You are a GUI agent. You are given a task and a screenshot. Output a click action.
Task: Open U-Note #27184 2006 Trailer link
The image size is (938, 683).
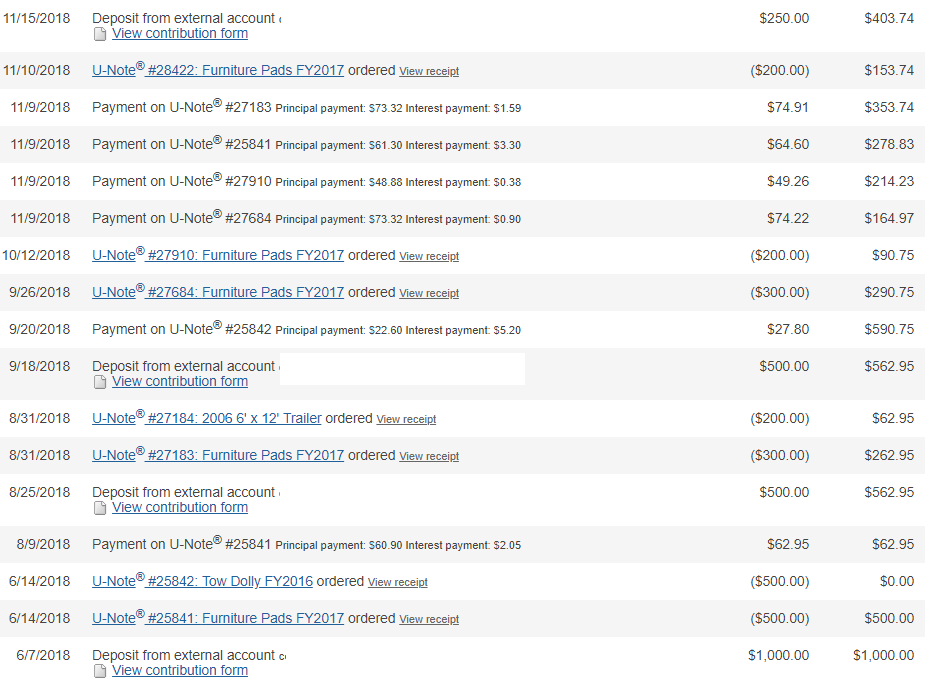click(206, 418)
